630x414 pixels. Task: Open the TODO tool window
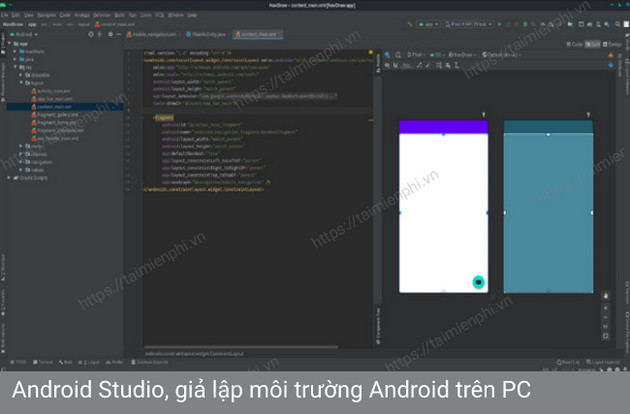click(18, 362)
